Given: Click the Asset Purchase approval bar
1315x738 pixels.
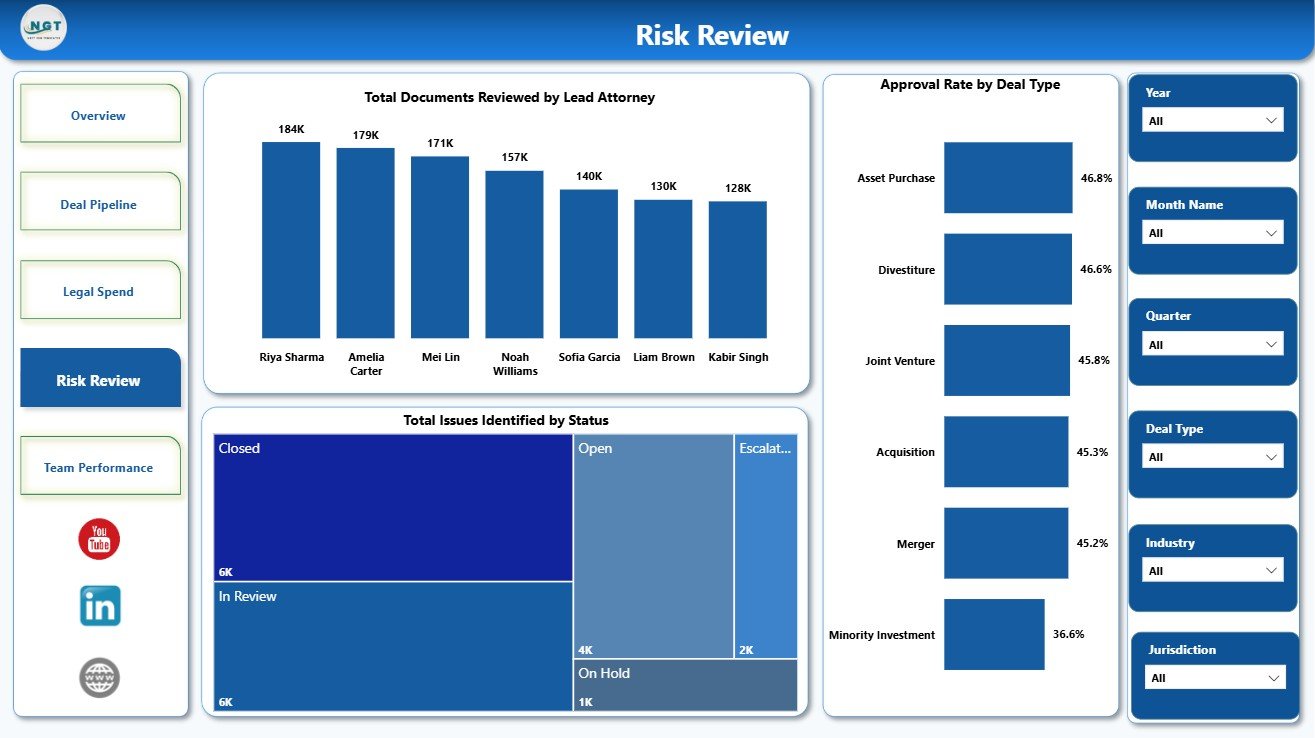Looking at the screenshot, I should tap(1008, 178).
